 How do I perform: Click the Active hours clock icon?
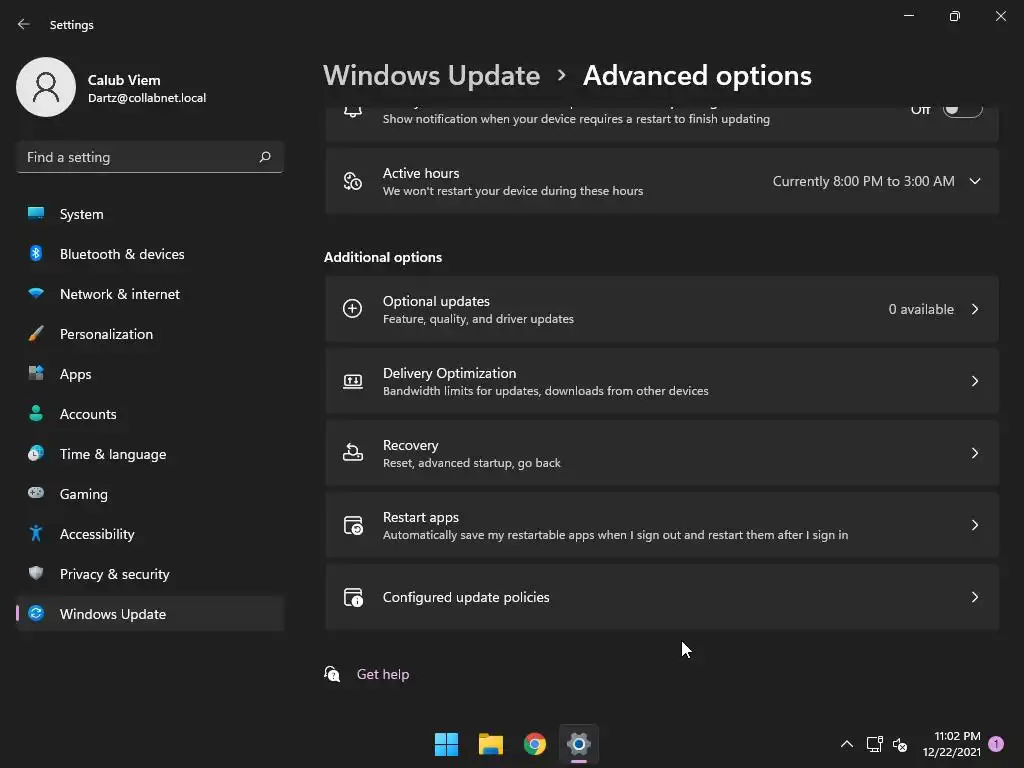click(x=353, y=181)
